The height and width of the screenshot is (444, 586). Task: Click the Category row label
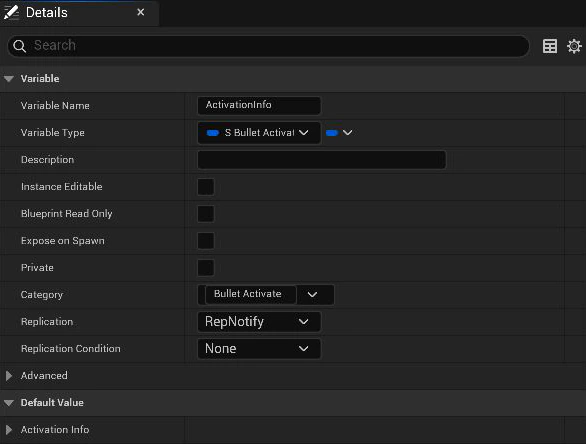(42, 295)
